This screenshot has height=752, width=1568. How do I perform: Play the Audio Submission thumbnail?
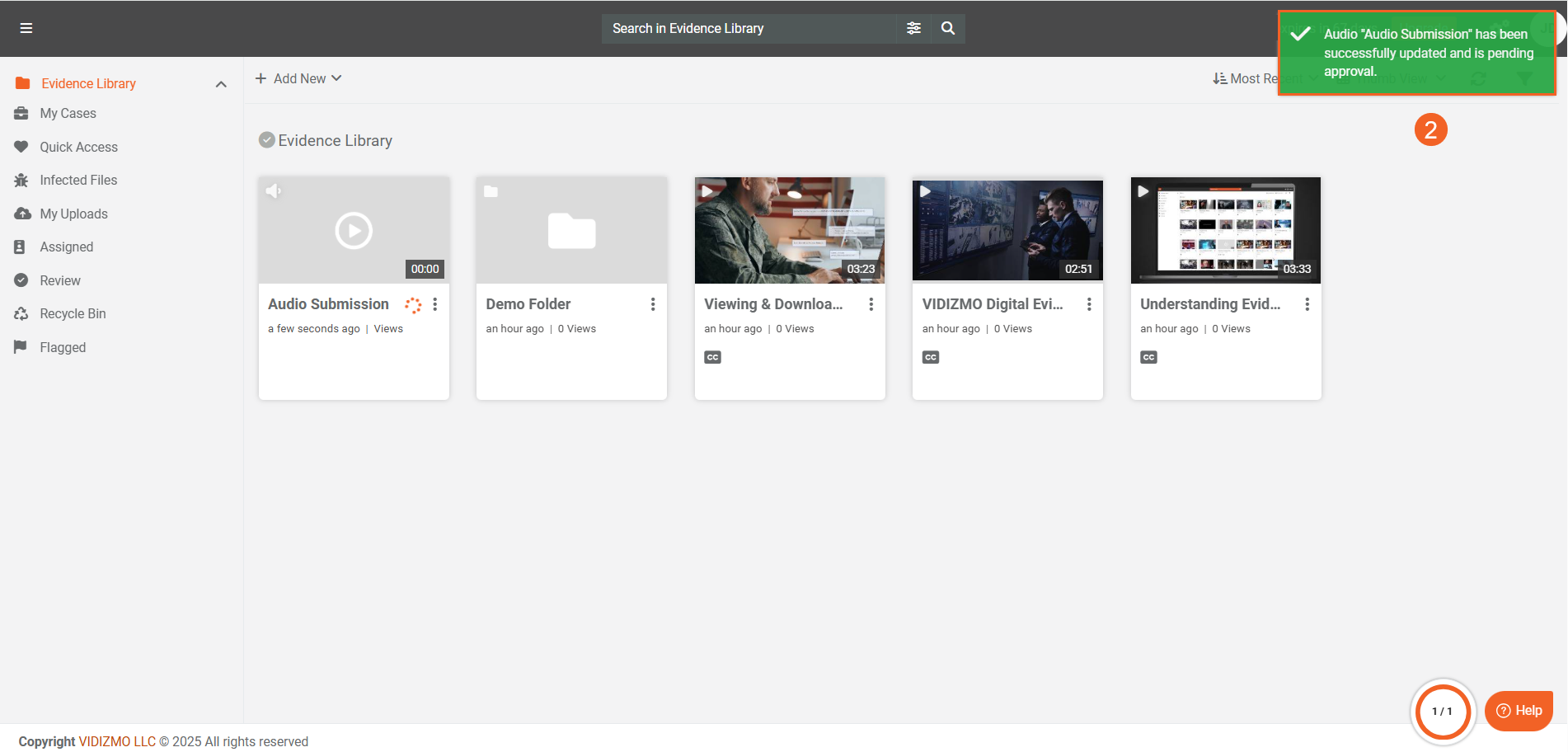354,231
